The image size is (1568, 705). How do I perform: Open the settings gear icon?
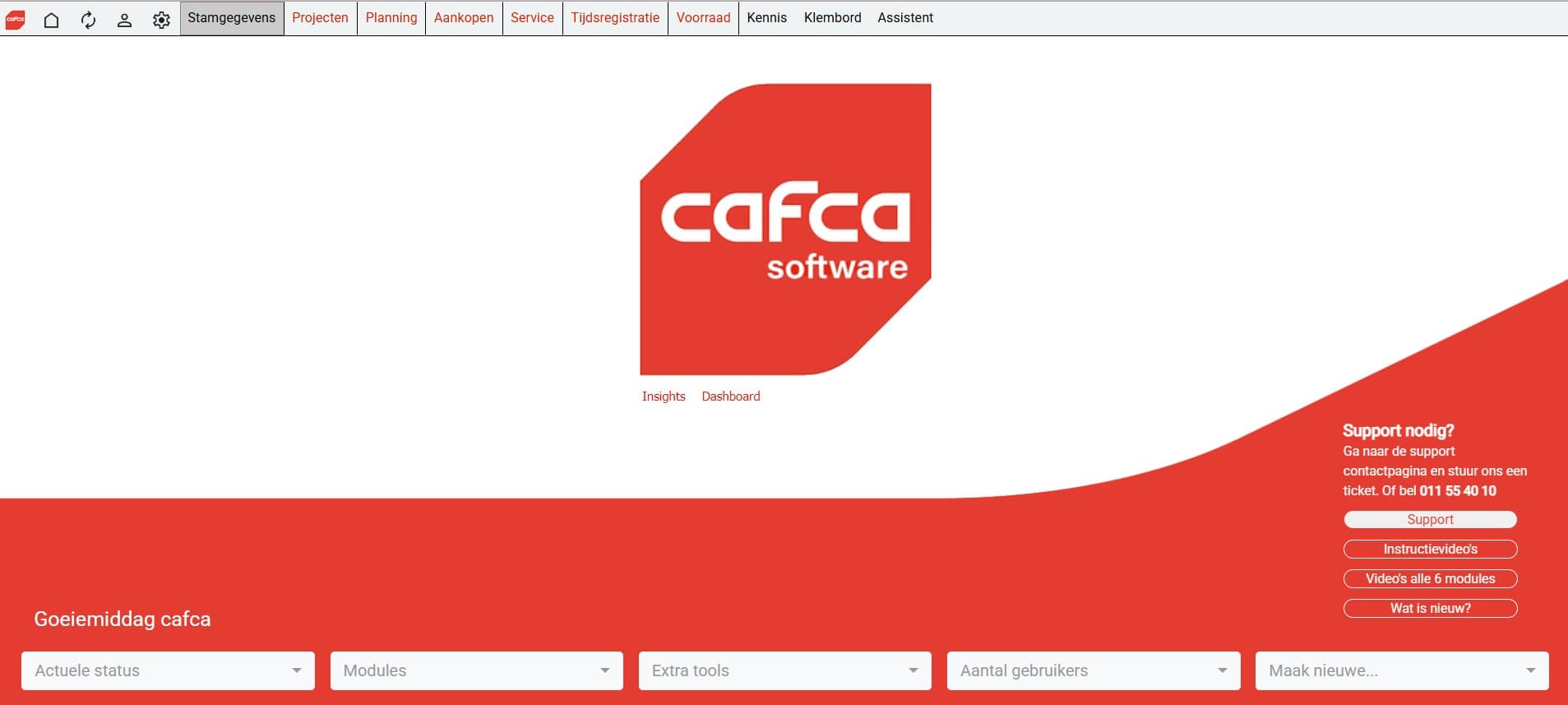[161, 20]
